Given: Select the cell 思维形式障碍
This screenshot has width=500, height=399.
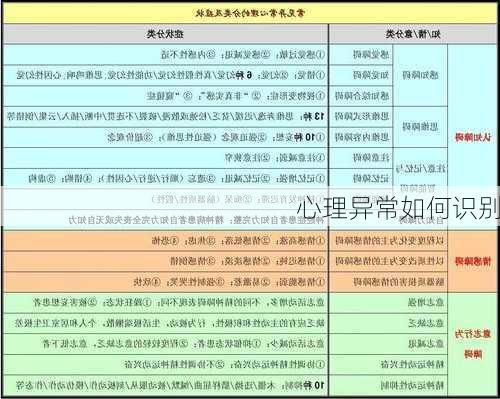Looking at the screenshot, I should point(361,117).
